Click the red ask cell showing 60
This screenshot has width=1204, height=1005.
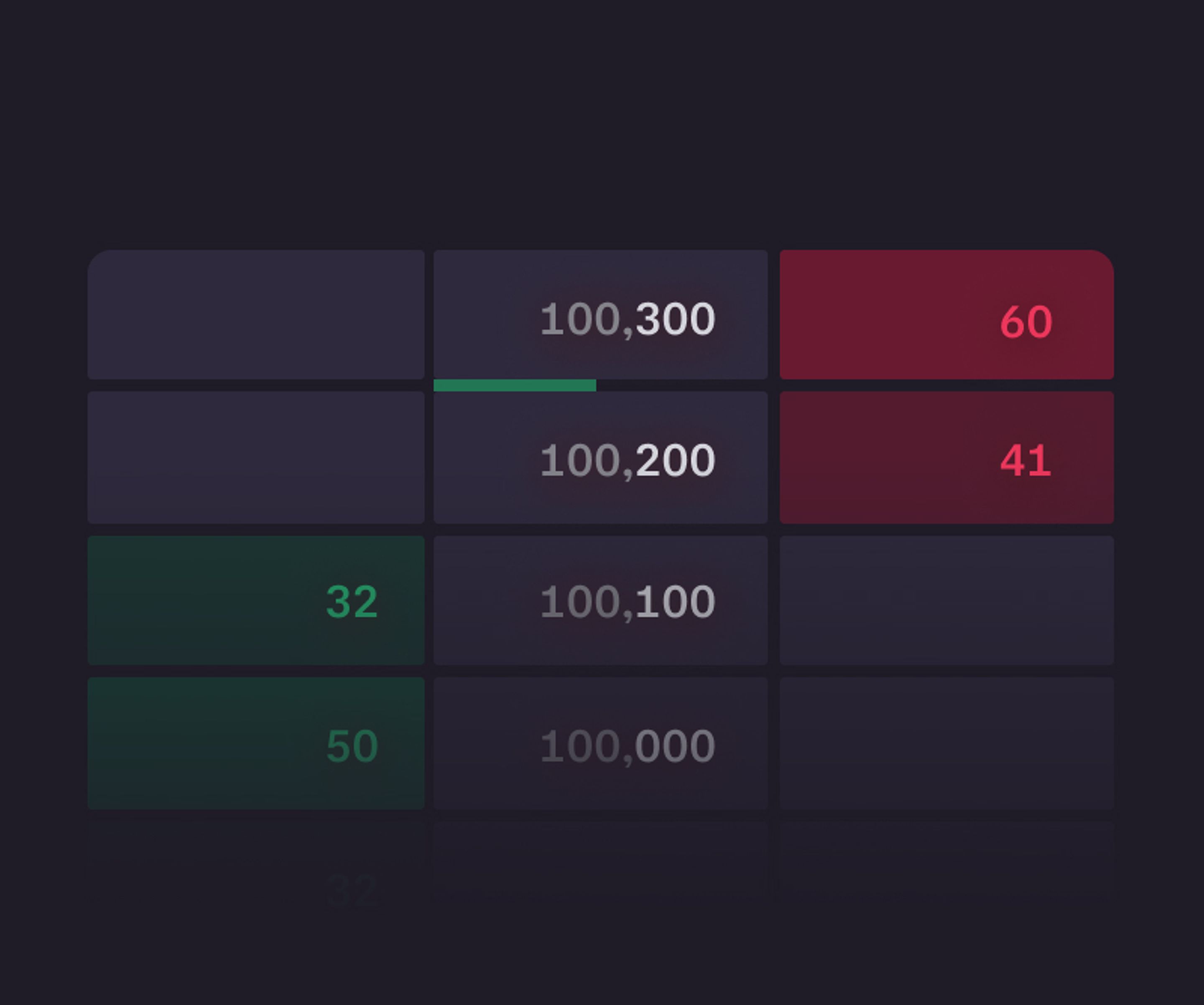point(946,315)
